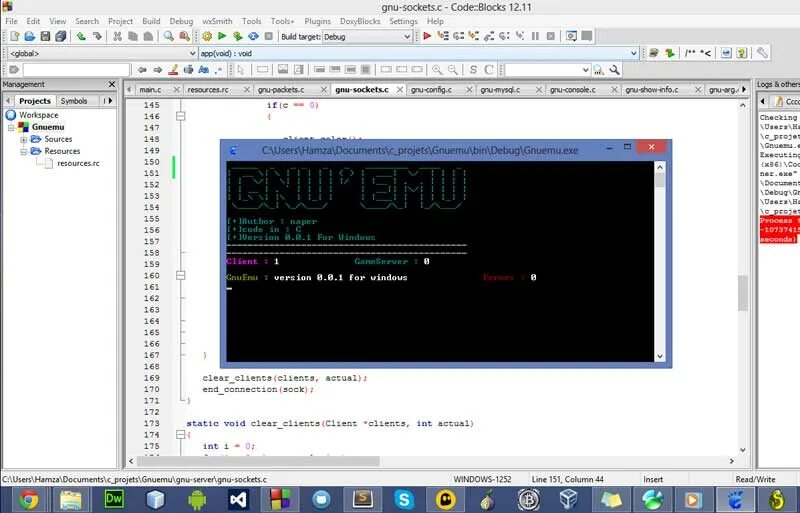Toggle the C toolbar button

tap(489, 70)
